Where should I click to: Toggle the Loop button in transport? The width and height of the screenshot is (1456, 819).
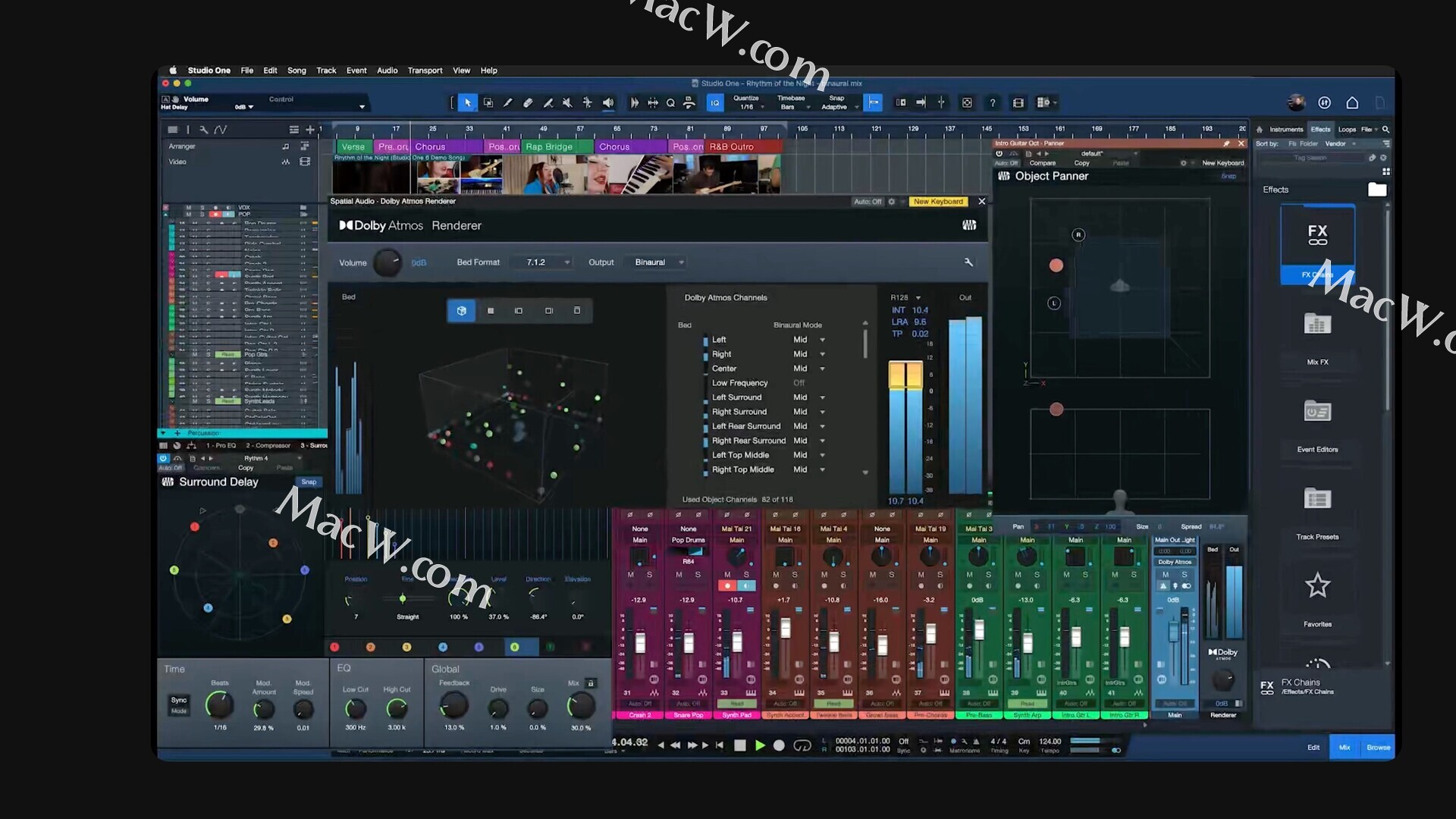coord(802,745)
